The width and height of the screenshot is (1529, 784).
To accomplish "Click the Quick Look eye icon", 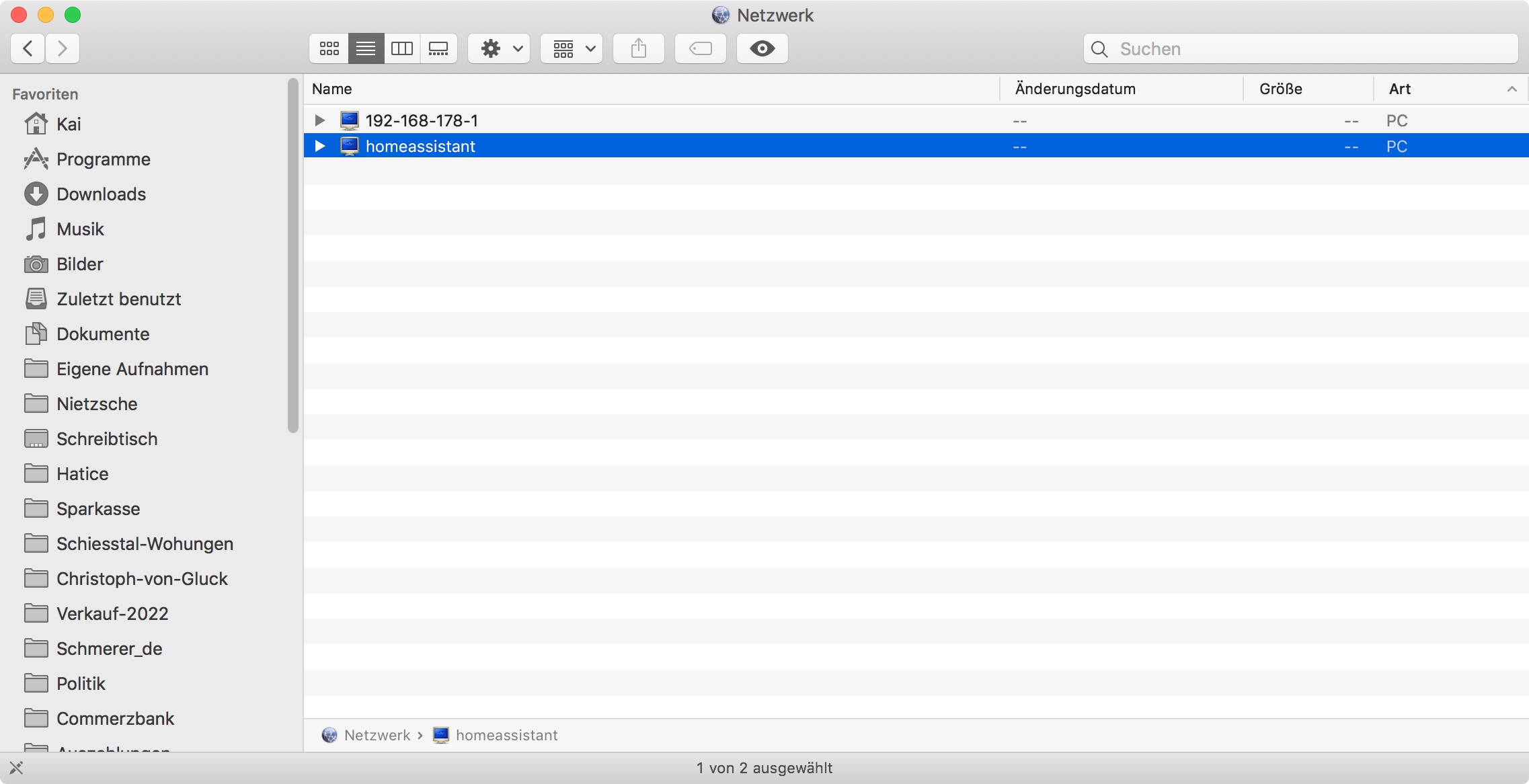I will pos(762,48).
